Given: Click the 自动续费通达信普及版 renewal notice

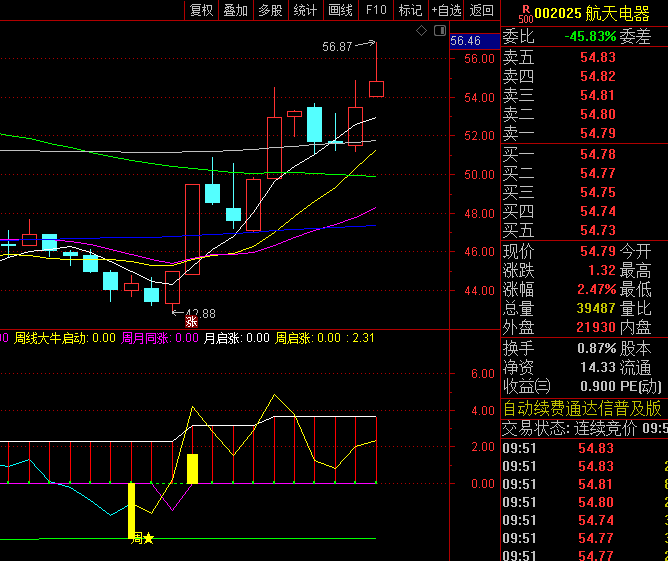Looking at the screenshot, I should (582, 408).
